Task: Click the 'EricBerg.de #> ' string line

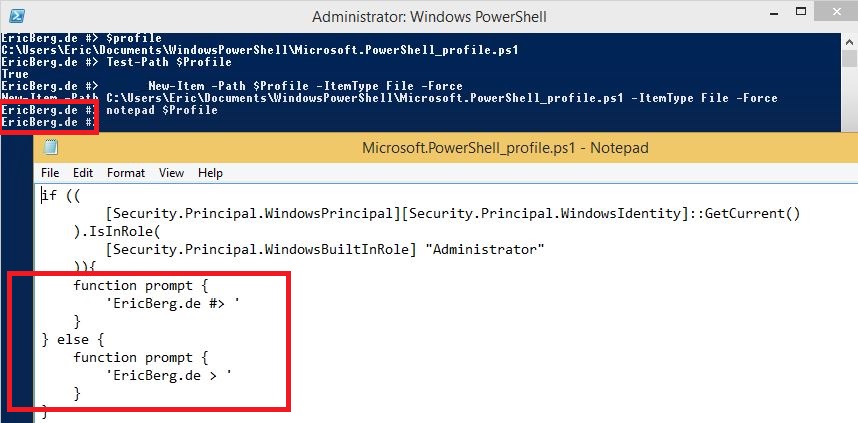Action: (x=172, y=303)
